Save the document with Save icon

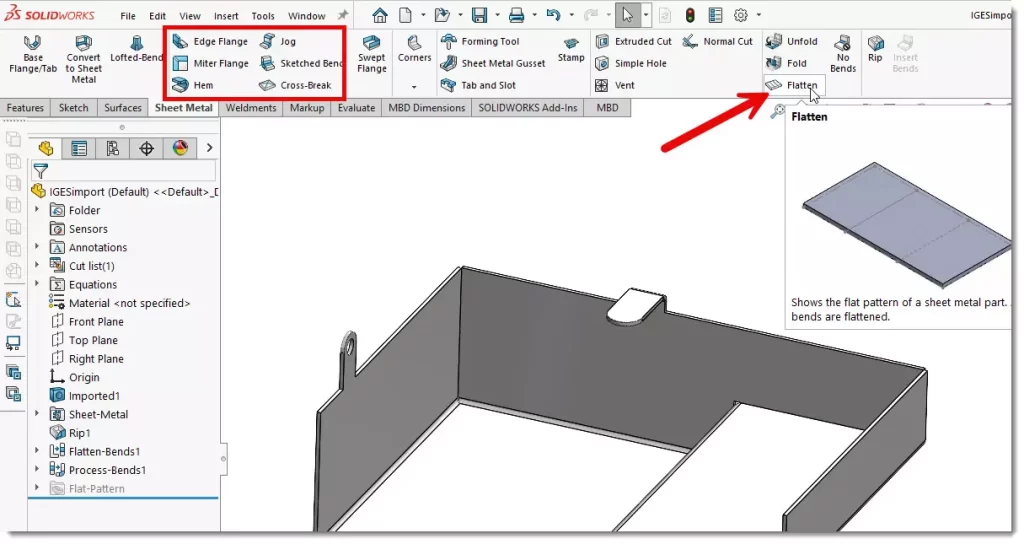[479, 15]
